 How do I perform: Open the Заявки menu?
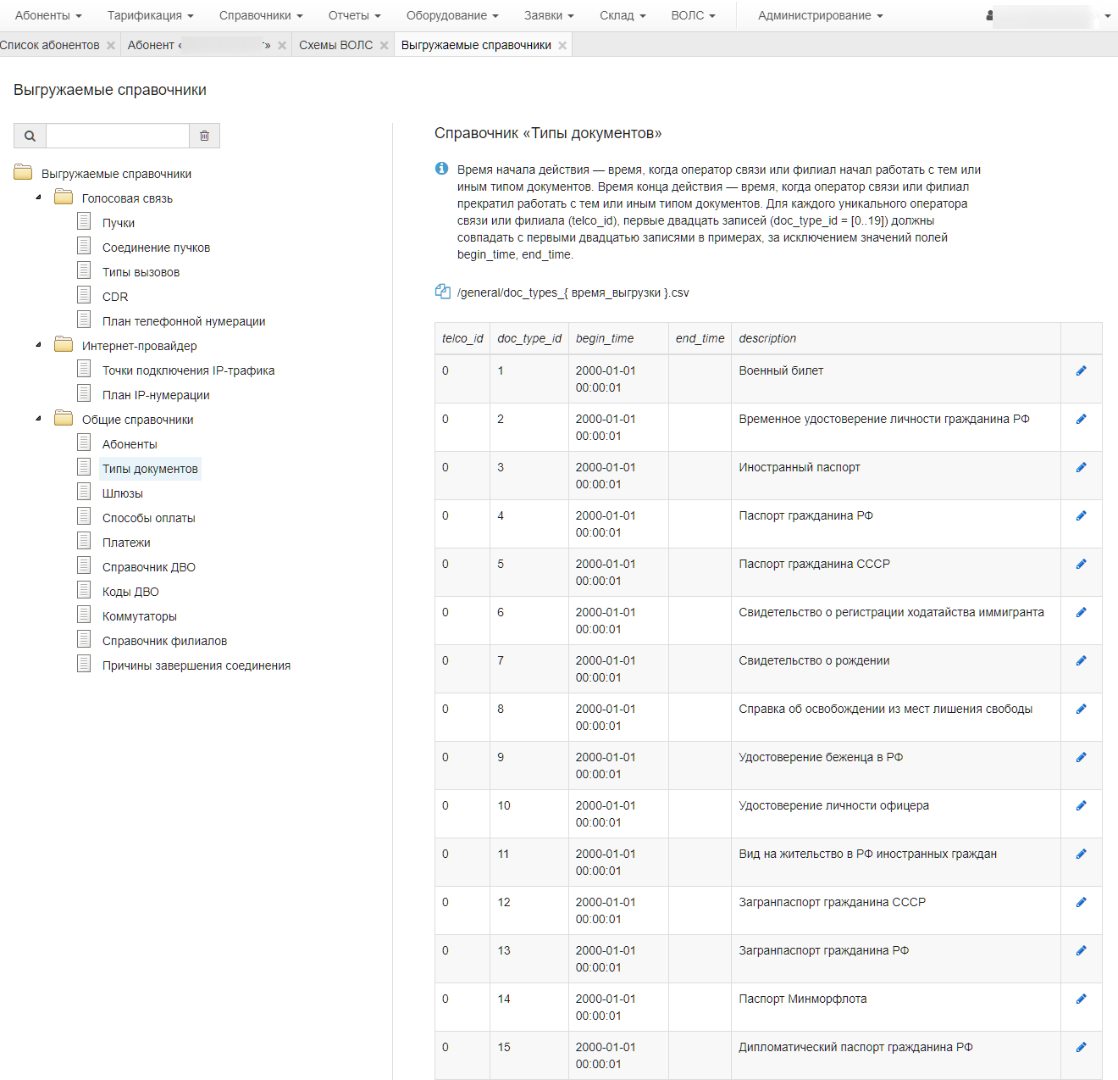pos(549,16)
